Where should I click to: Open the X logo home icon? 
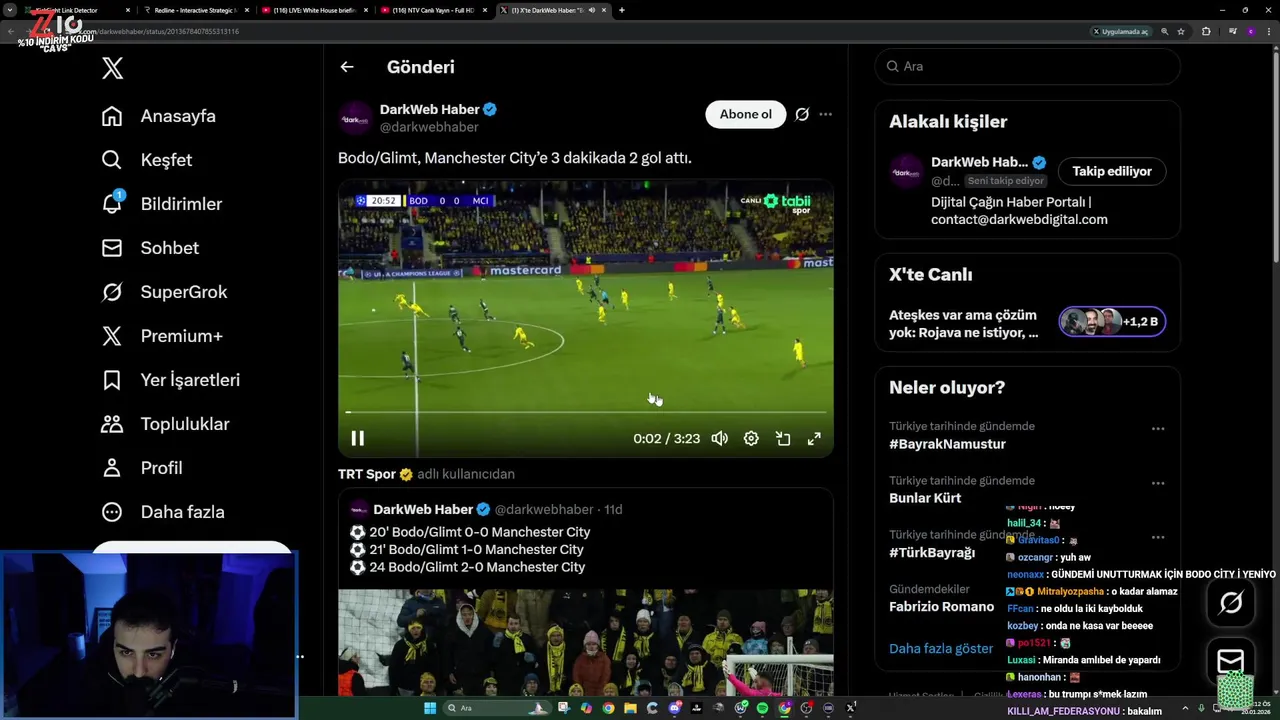(113, 68)
